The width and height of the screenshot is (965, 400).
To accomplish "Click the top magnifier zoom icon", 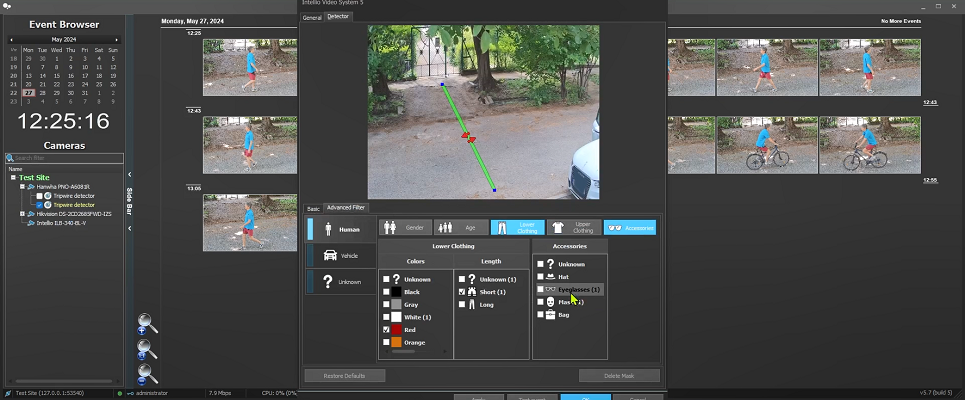I will [x=147, y=323].
